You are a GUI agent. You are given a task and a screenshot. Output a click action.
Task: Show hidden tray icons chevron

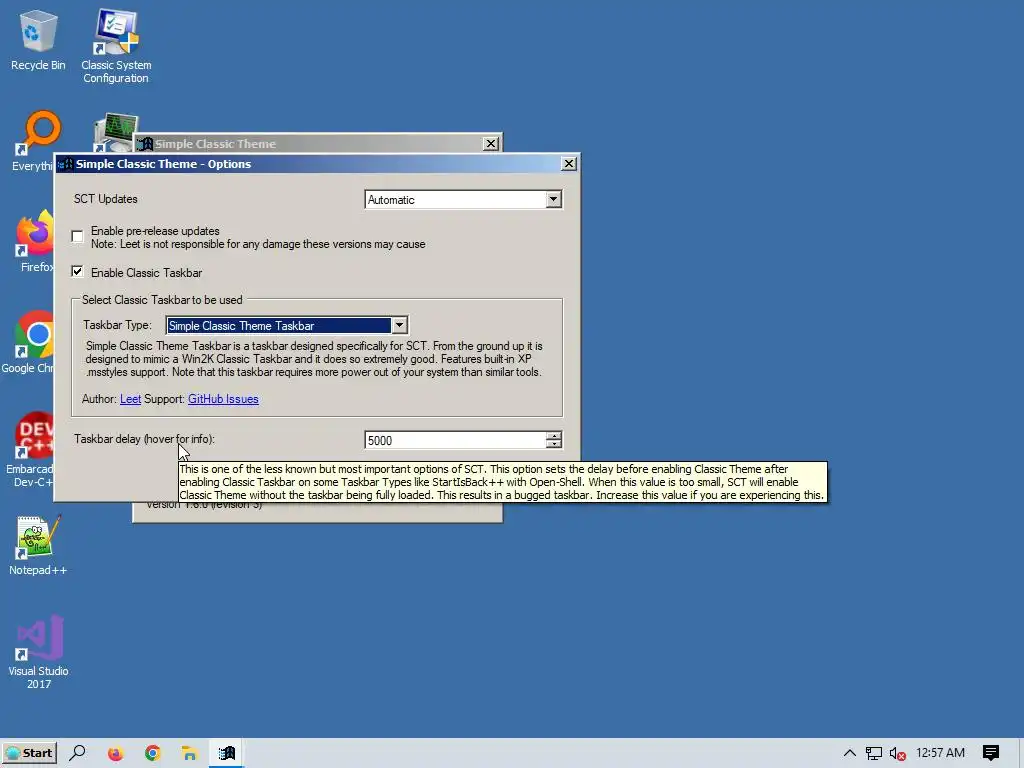(x=850, y=753)
